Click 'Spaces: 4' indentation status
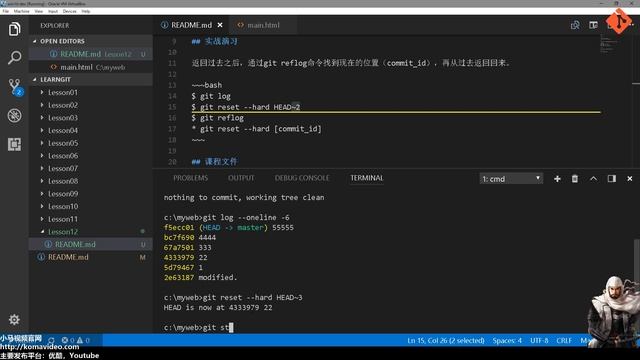Screen dimensions: 640x360 [x=507, y=340]
